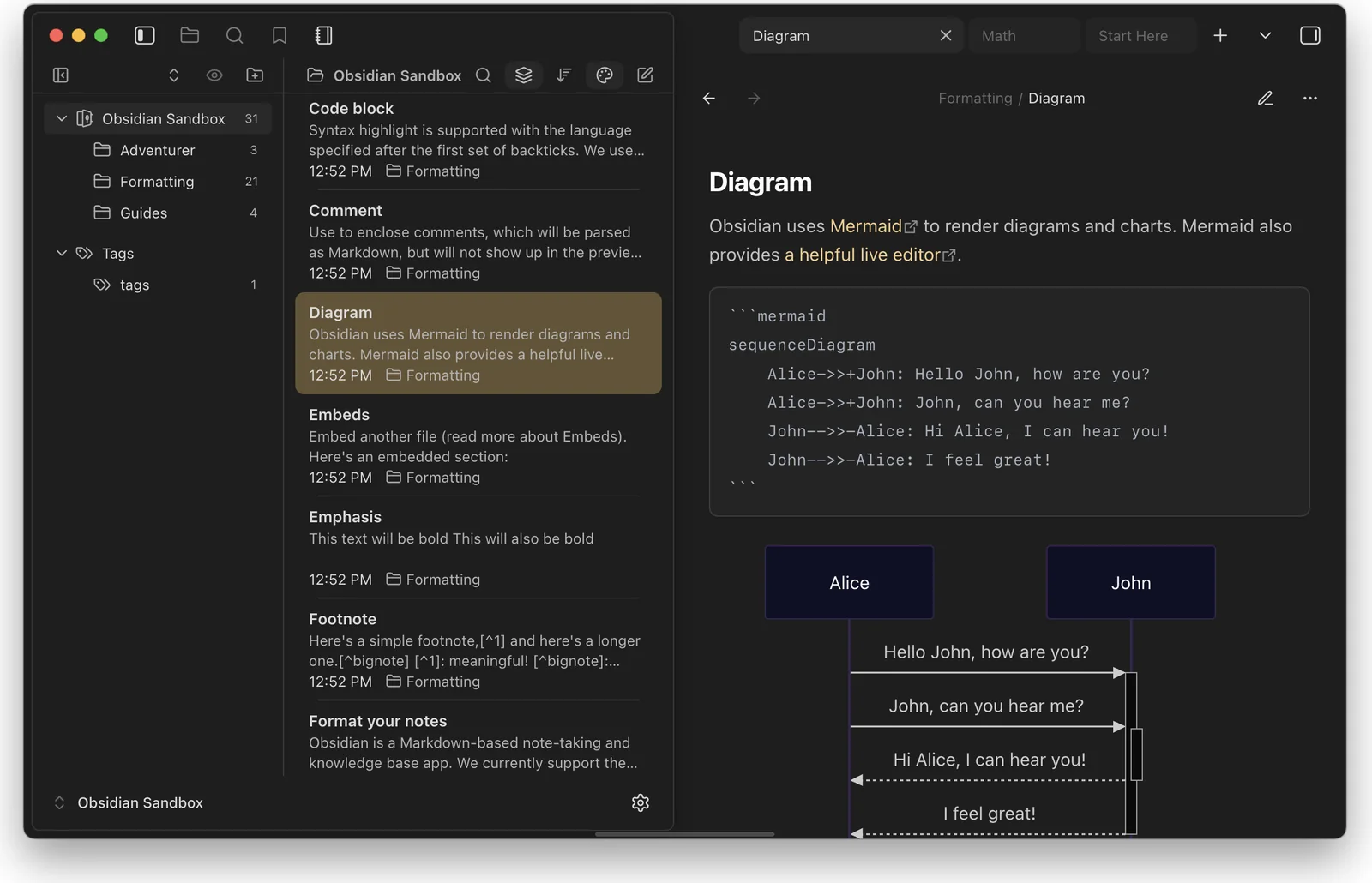This screenshot has height=883, width=1372.
Task: Toggle the right sidebar icon
Action: click(x=1309, y=35)
